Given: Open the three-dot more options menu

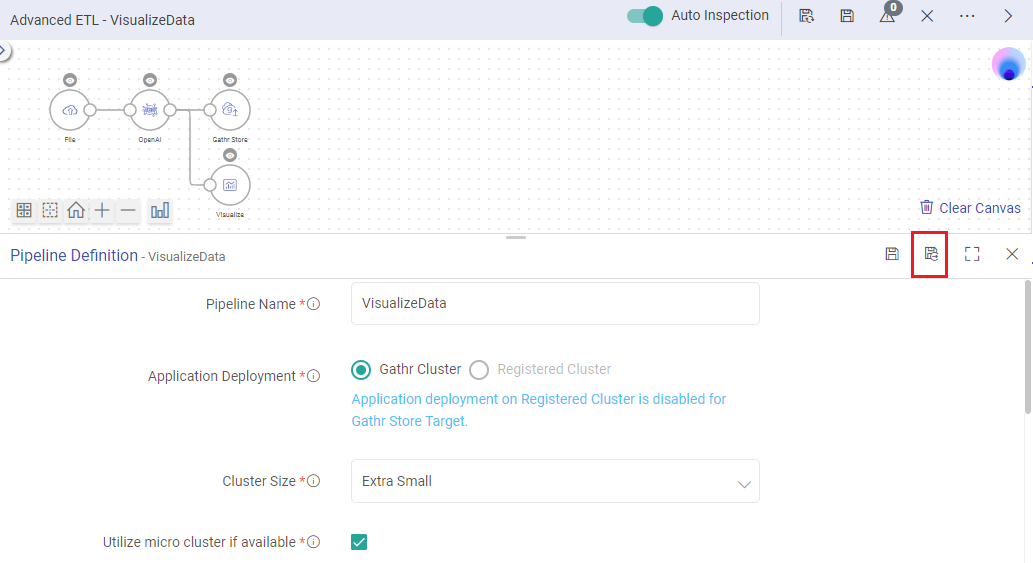Looking at the screenshot, I should click(967, 16).
